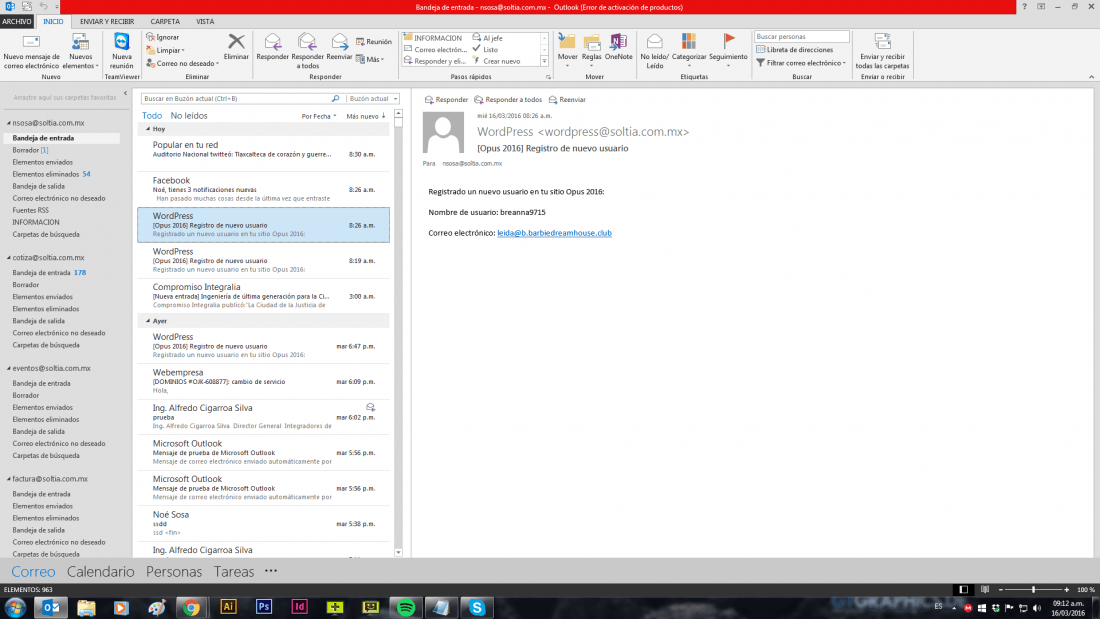Click the ribbon Responder button
The height and width of the screenshot is (619, 1100).
272,47
